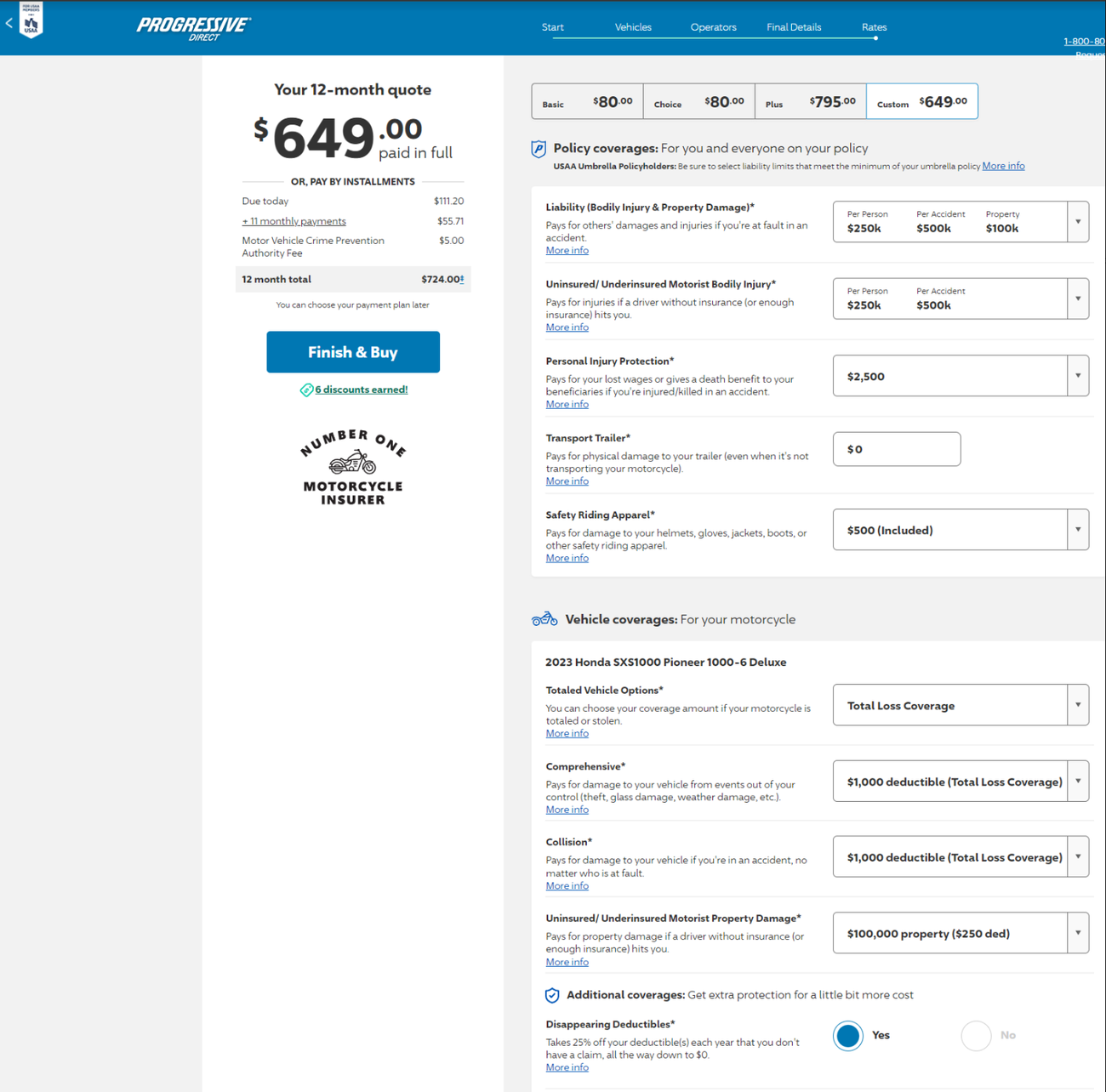Click the policy coverages shield icon
Viewport: 1106px width, 1092px height.
click(x=539, y=149)
